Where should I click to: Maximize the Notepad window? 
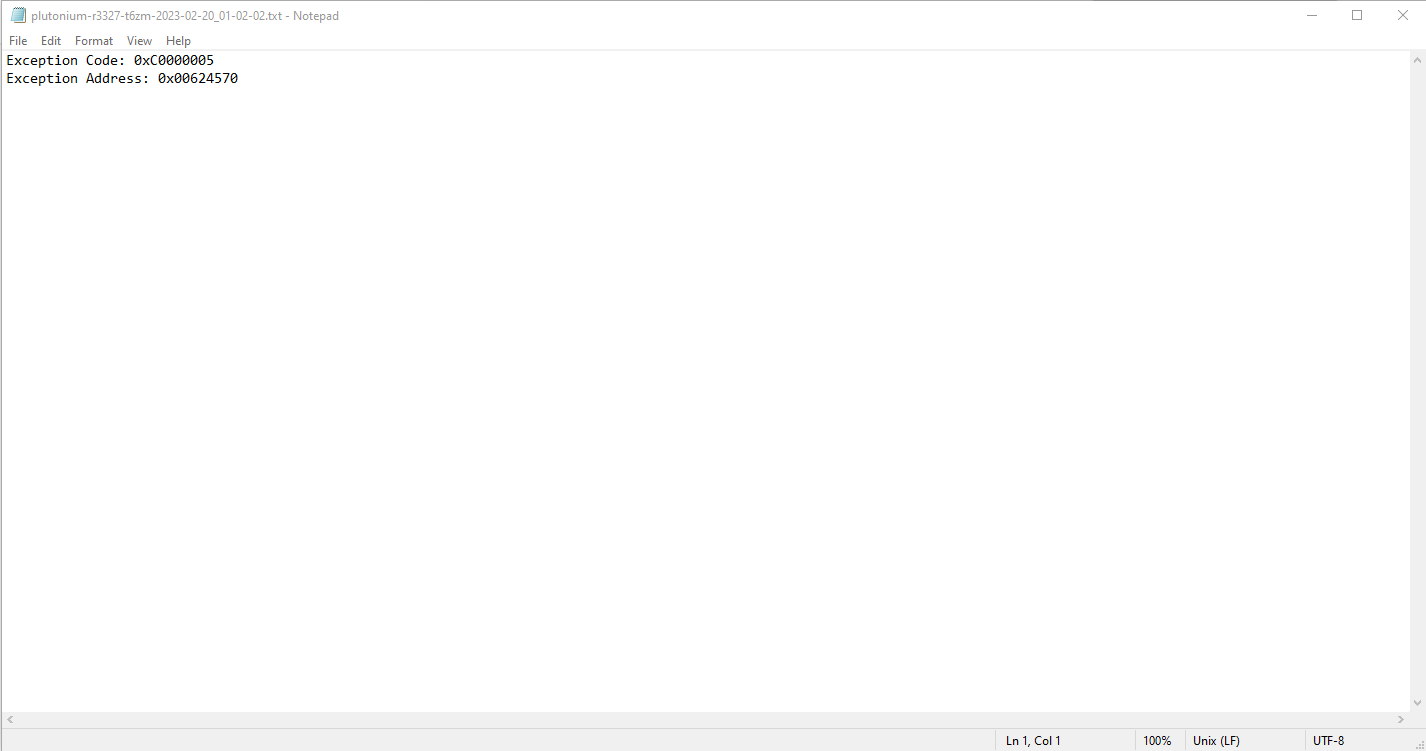[x=1357, y=15]
